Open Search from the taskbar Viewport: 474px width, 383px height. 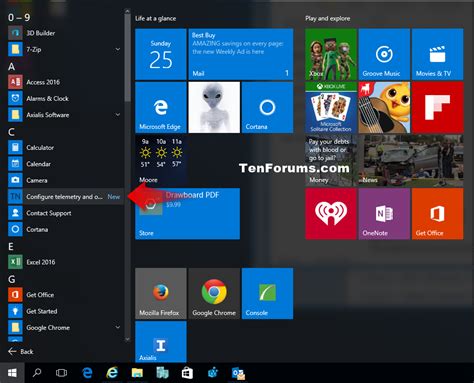tap(37, 373)
